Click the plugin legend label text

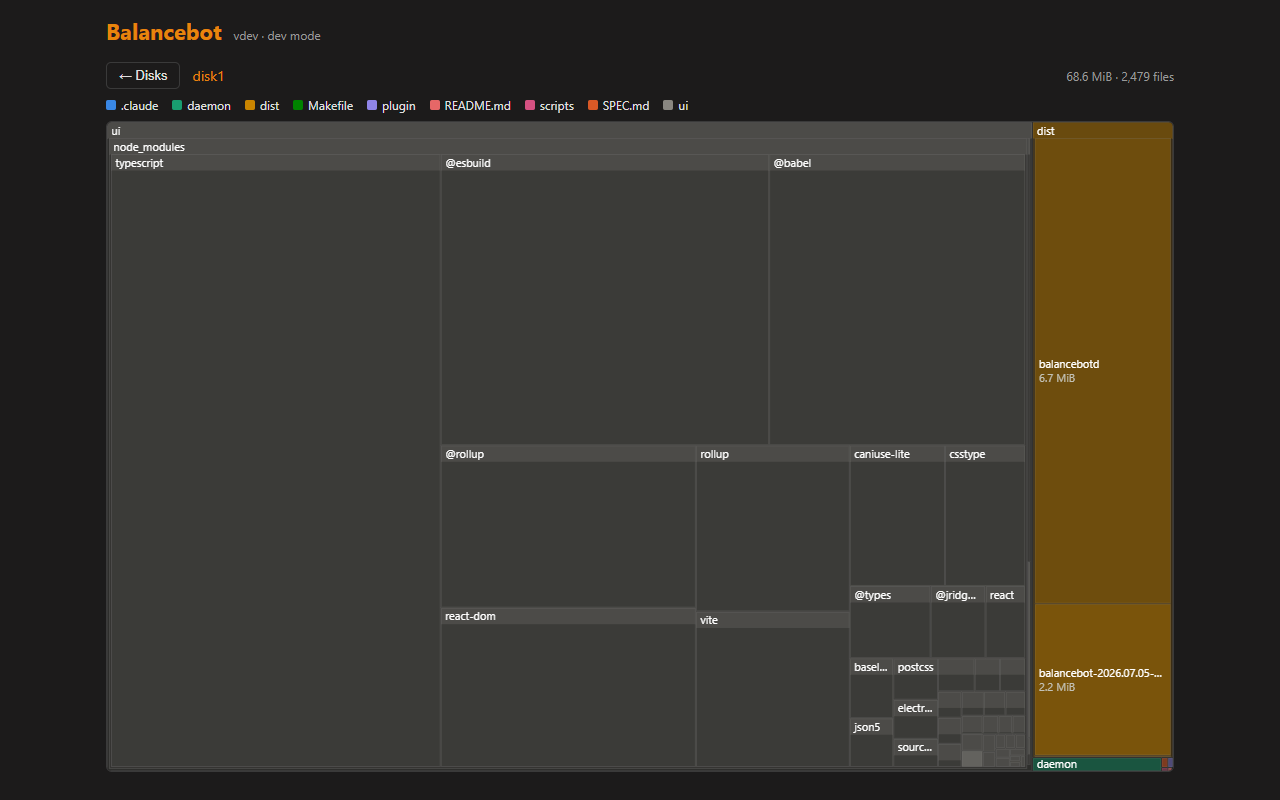click(399, 105)
